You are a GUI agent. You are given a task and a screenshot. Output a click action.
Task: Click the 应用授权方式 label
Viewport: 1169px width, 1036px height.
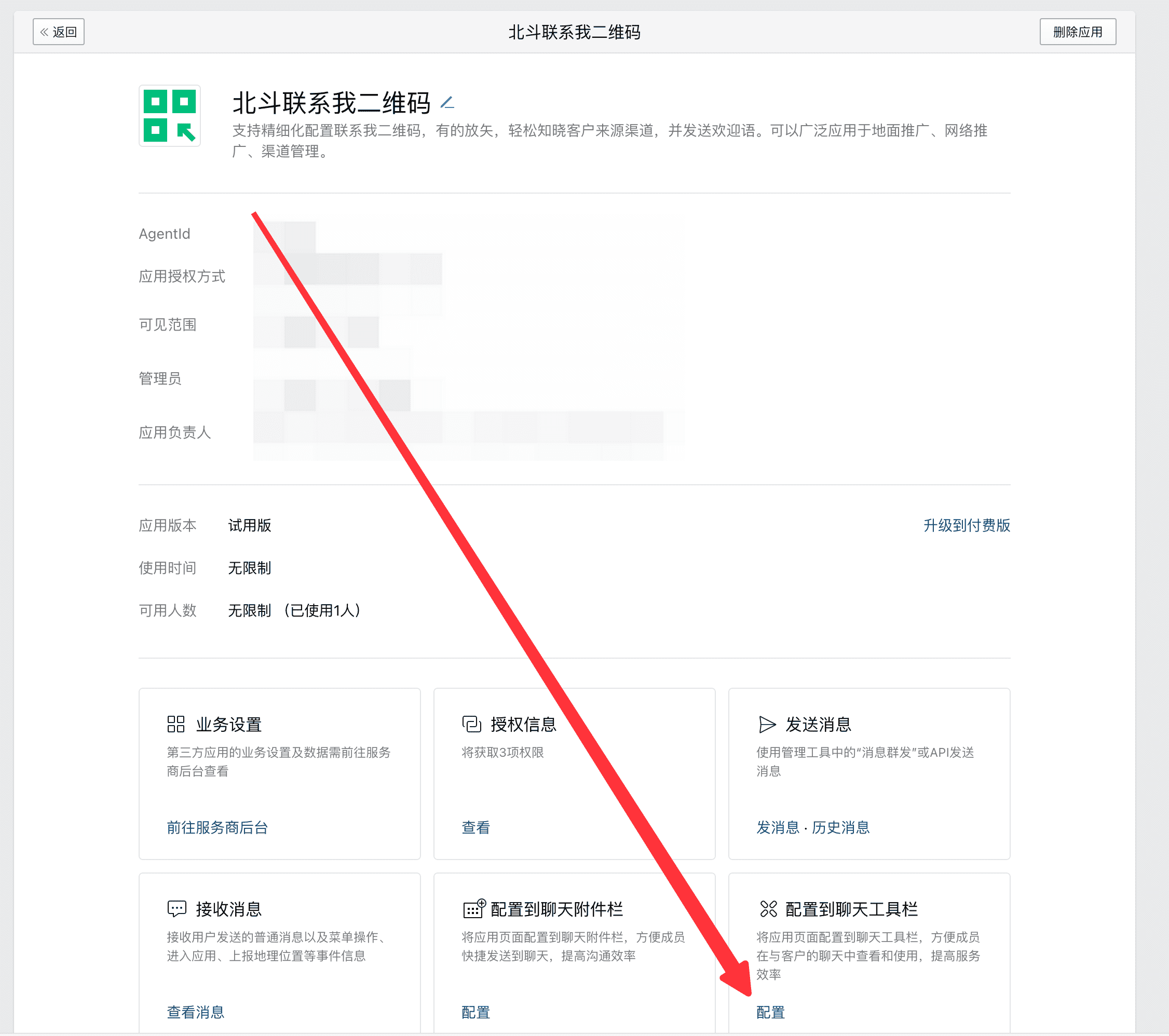coord(182,276)
